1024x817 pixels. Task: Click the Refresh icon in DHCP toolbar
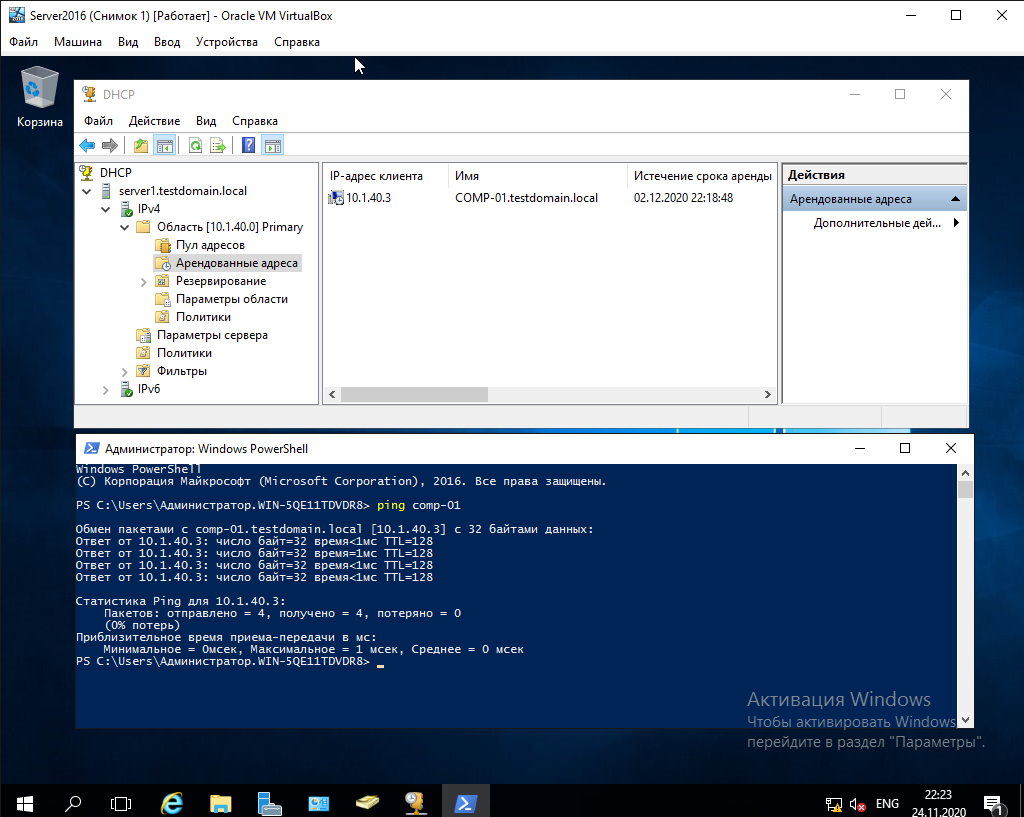[195, 145]
